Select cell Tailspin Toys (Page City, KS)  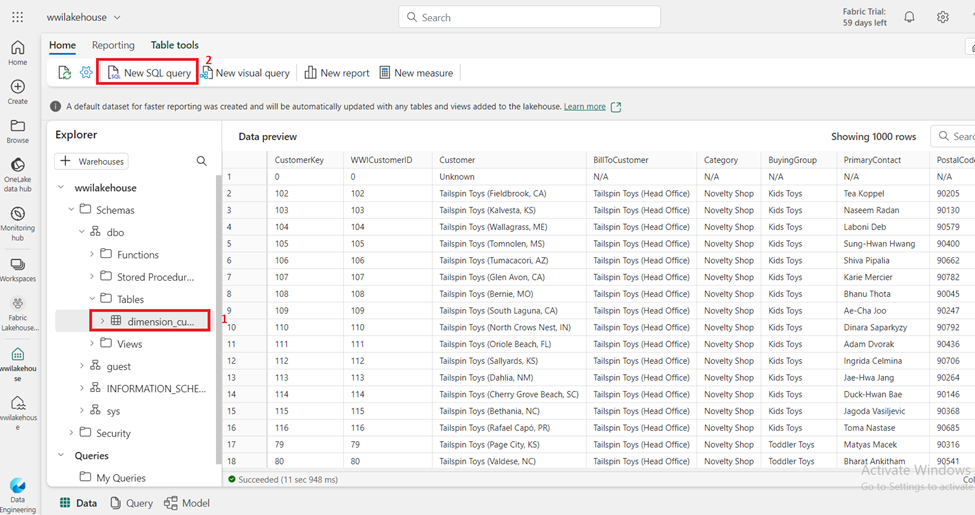tap(509, 445)
